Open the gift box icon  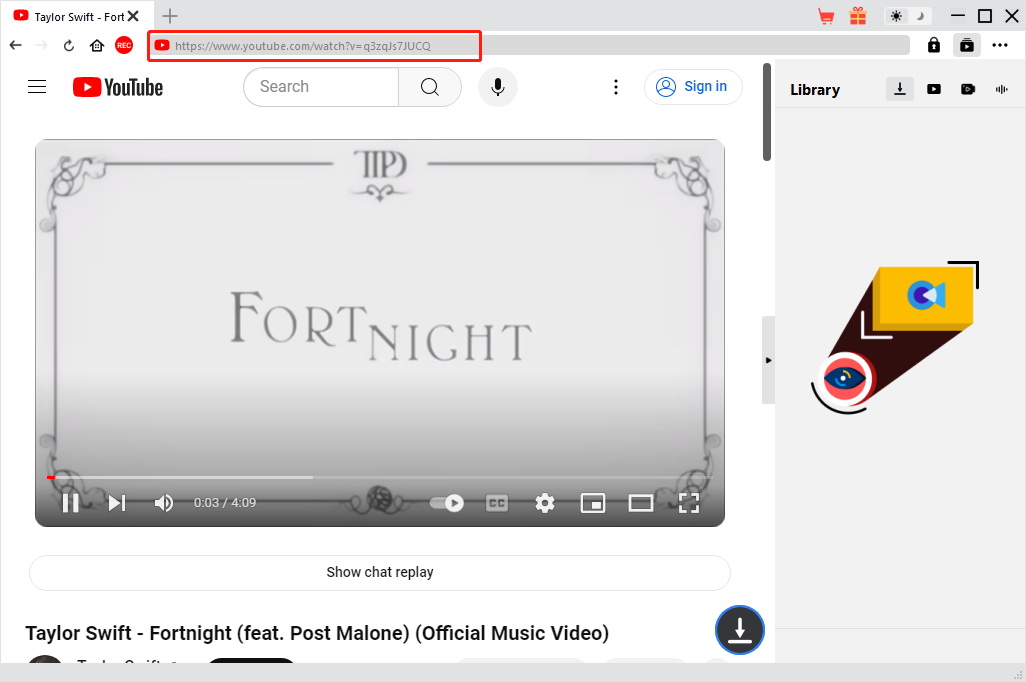pyautogui.click(x=858, y=16)
